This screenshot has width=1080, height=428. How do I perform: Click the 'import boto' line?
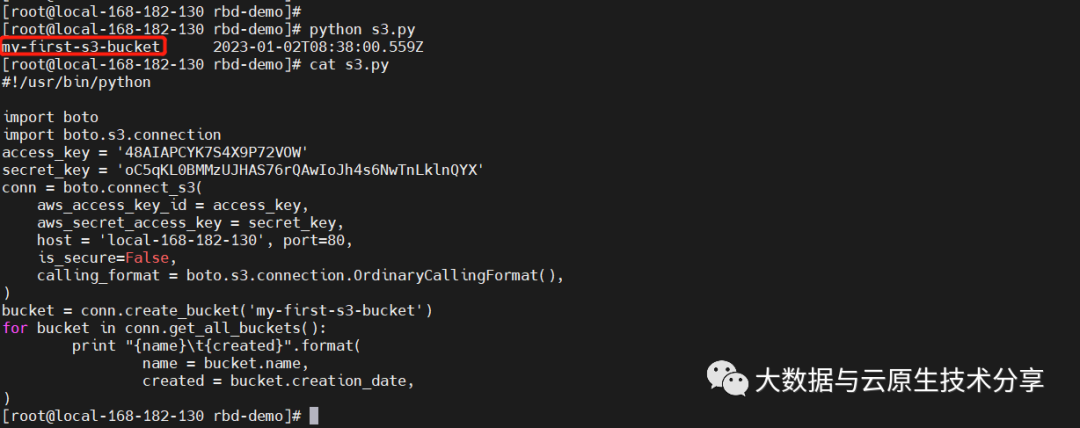(x=51, y=117)
